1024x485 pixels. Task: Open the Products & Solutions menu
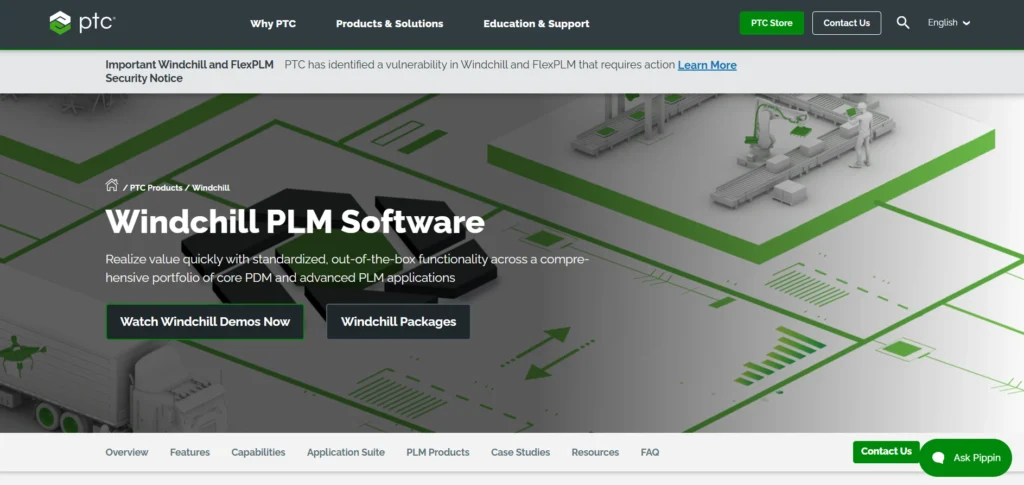pos(389,23)
